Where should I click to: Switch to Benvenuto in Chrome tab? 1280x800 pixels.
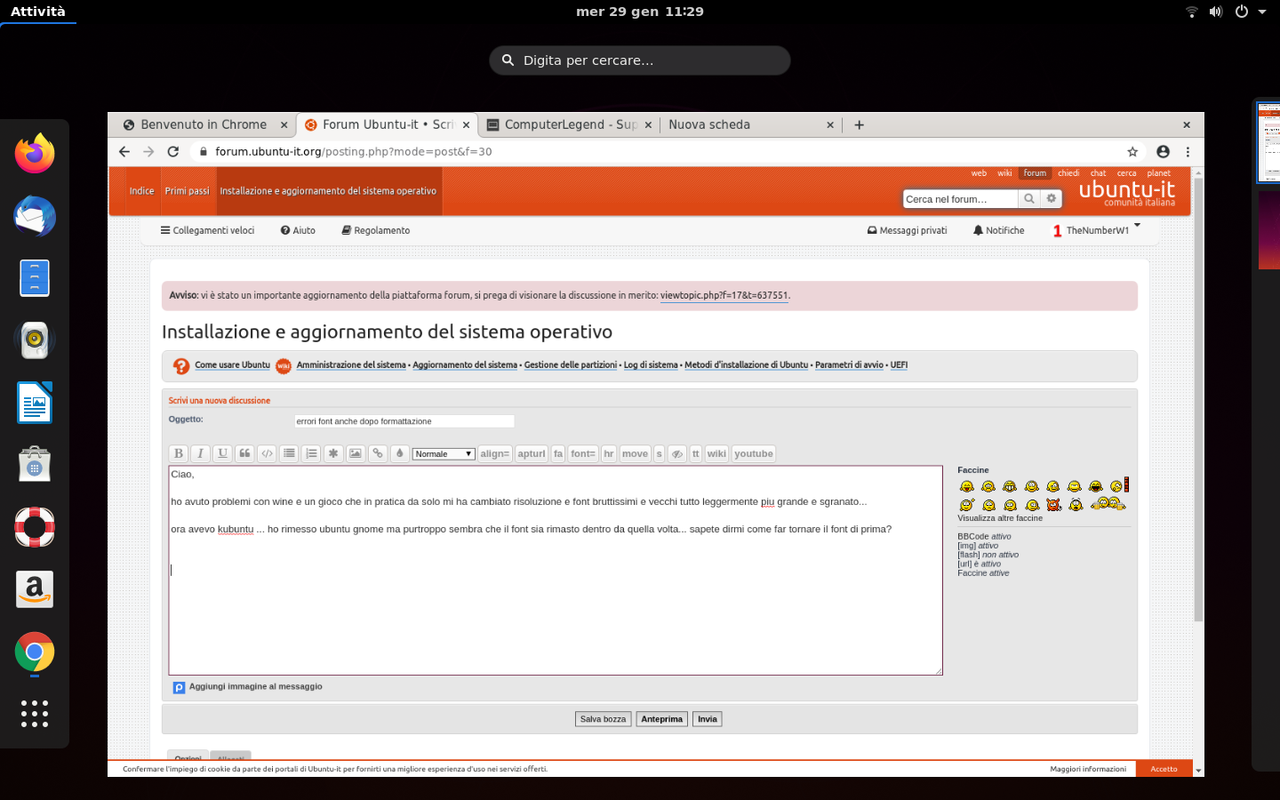click(203, 125)
